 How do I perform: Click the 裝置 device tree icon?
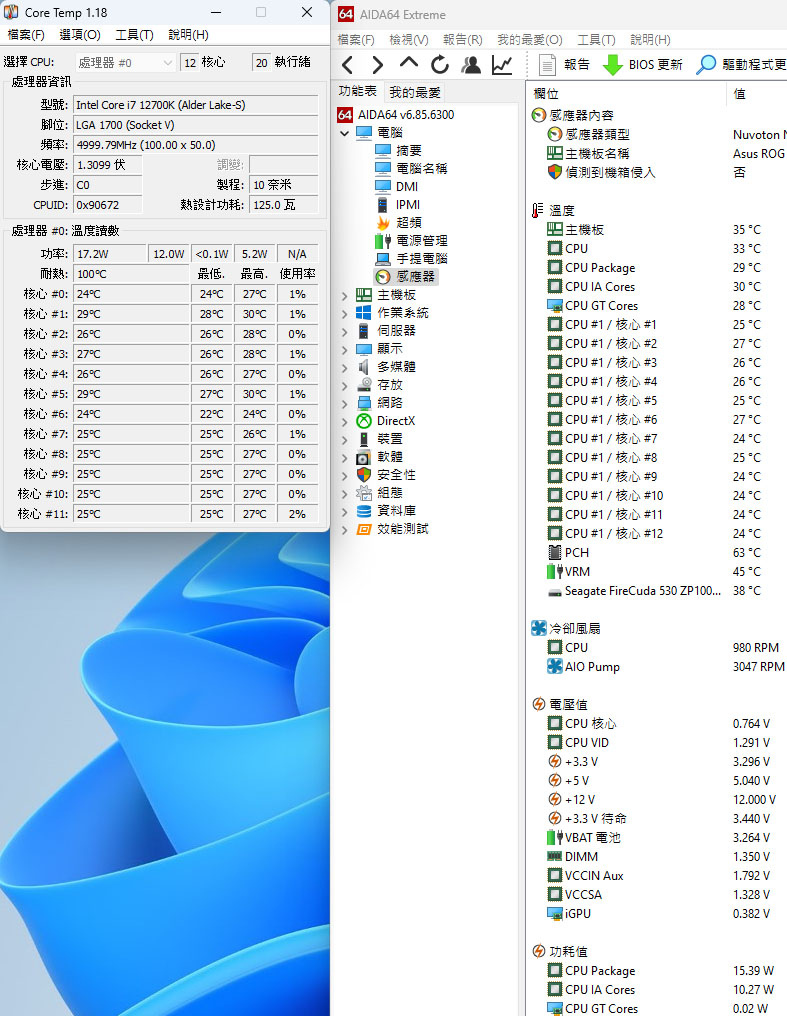tap(364, 439)
